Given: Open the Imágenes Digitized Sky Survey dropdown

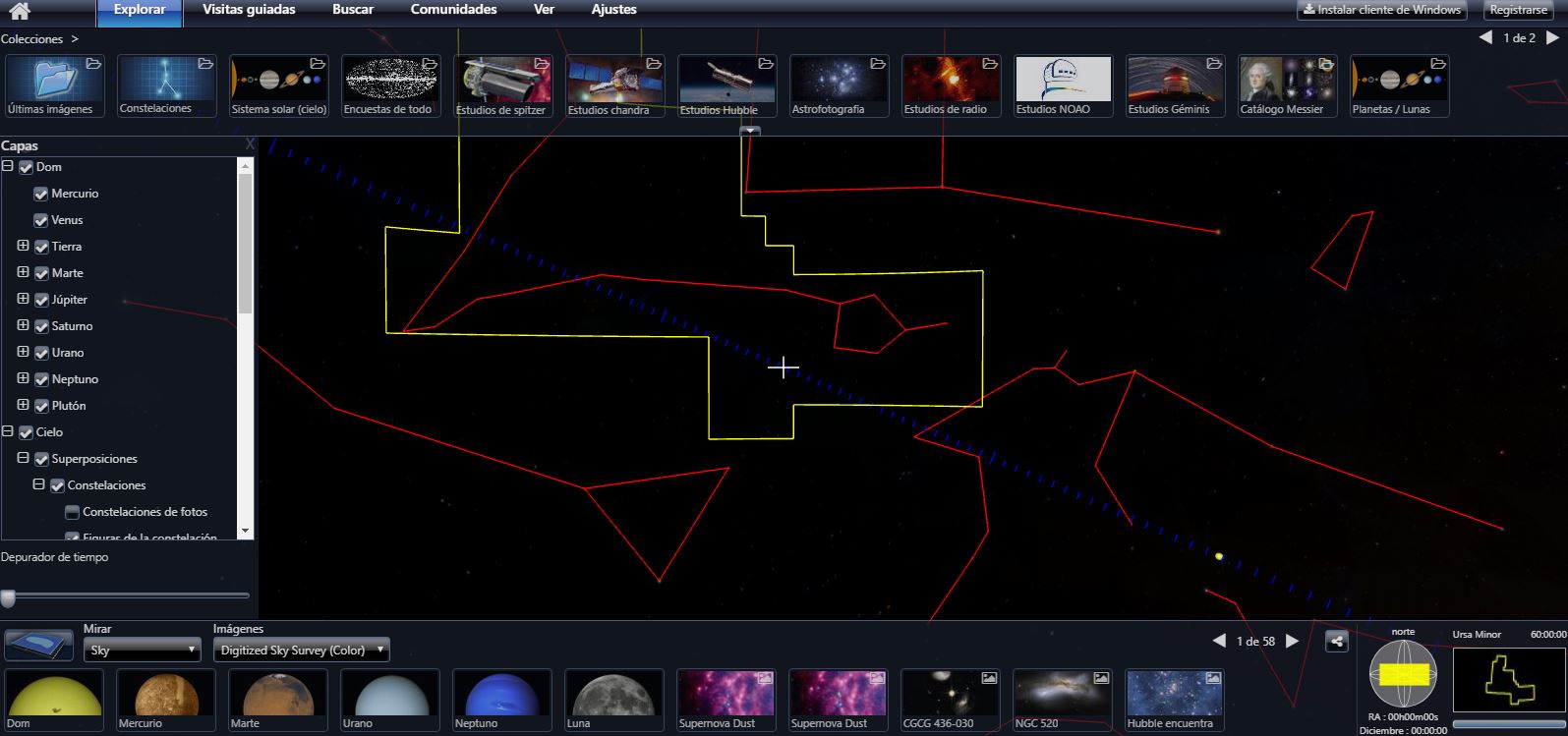Looking at the screenshot, I should [302, 651].
